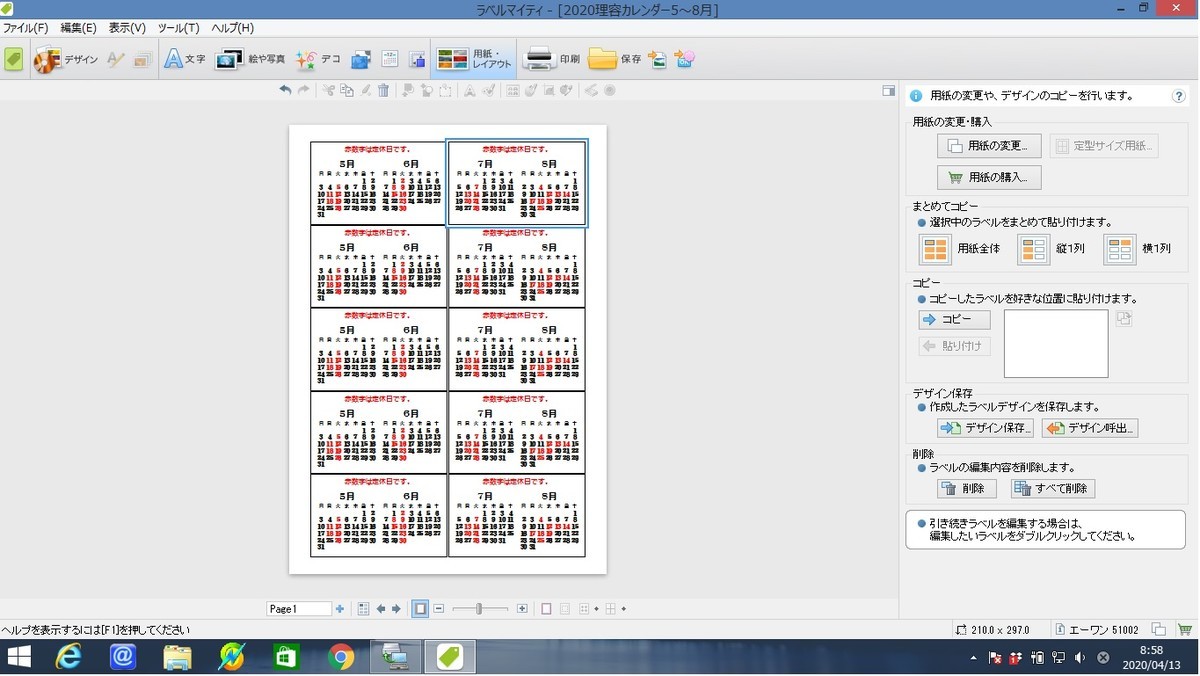The image size is (1200, 676).
Task: Click the 用紙の購入 button
Action: [989, 177]
